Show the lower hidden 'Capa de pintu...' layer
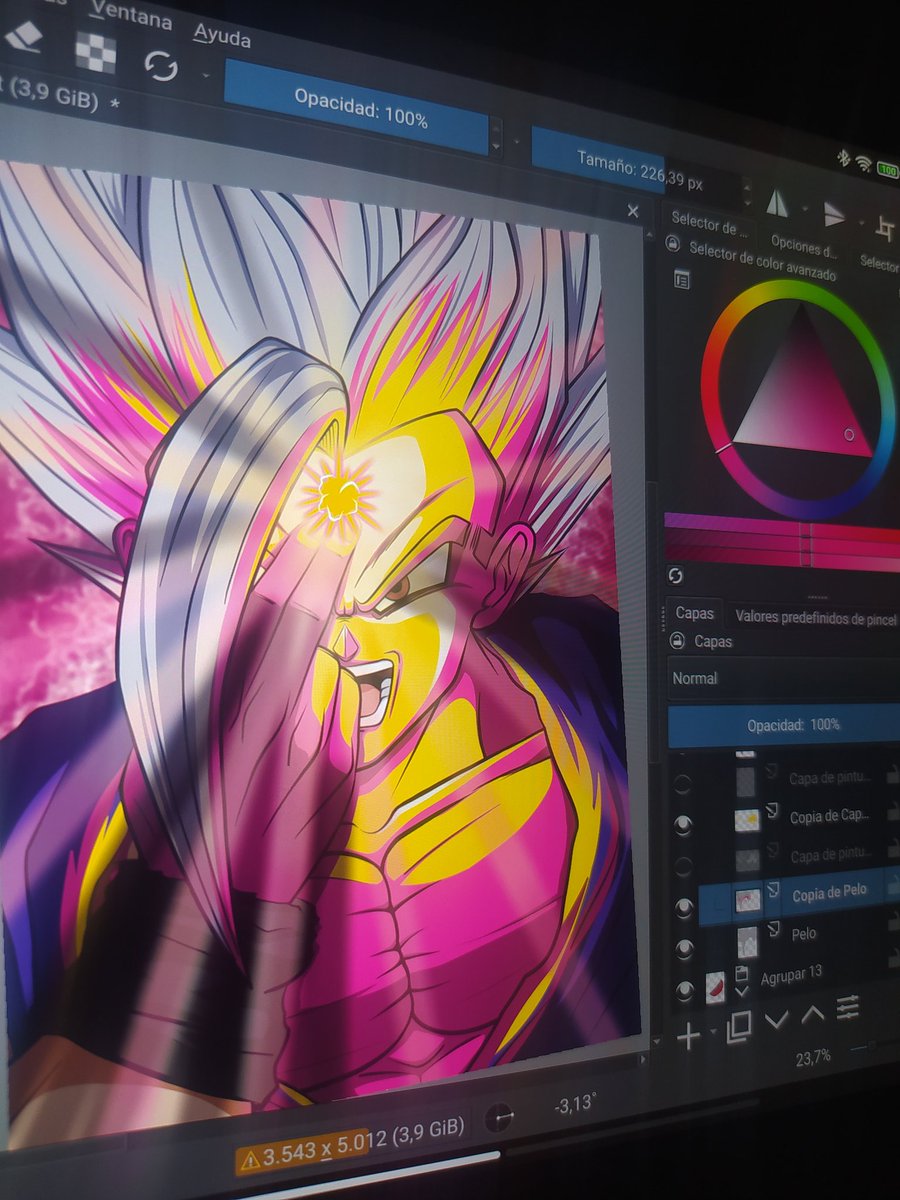The width and height of the screenshot is (900, 1200). [x=684, y=865]
